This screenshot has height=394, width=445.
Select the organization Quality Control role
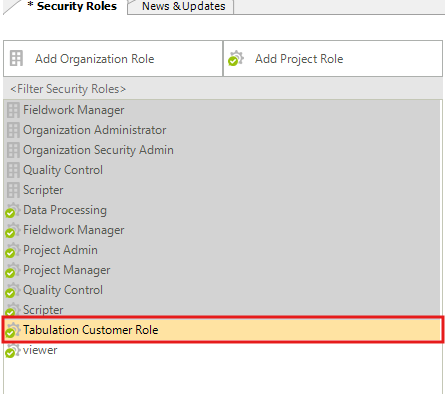223,170
